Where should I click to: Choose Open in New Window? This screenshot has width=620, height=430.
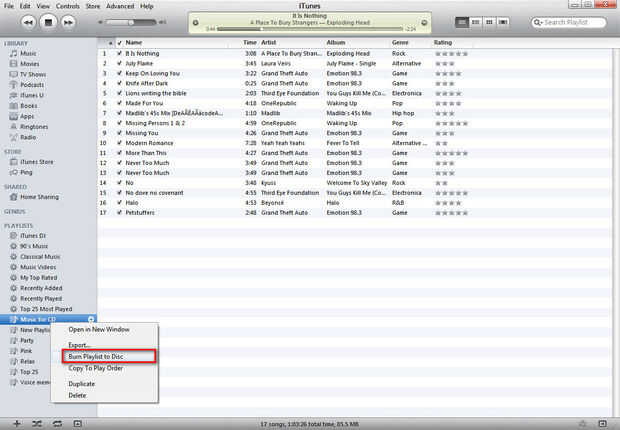[99, 330]
